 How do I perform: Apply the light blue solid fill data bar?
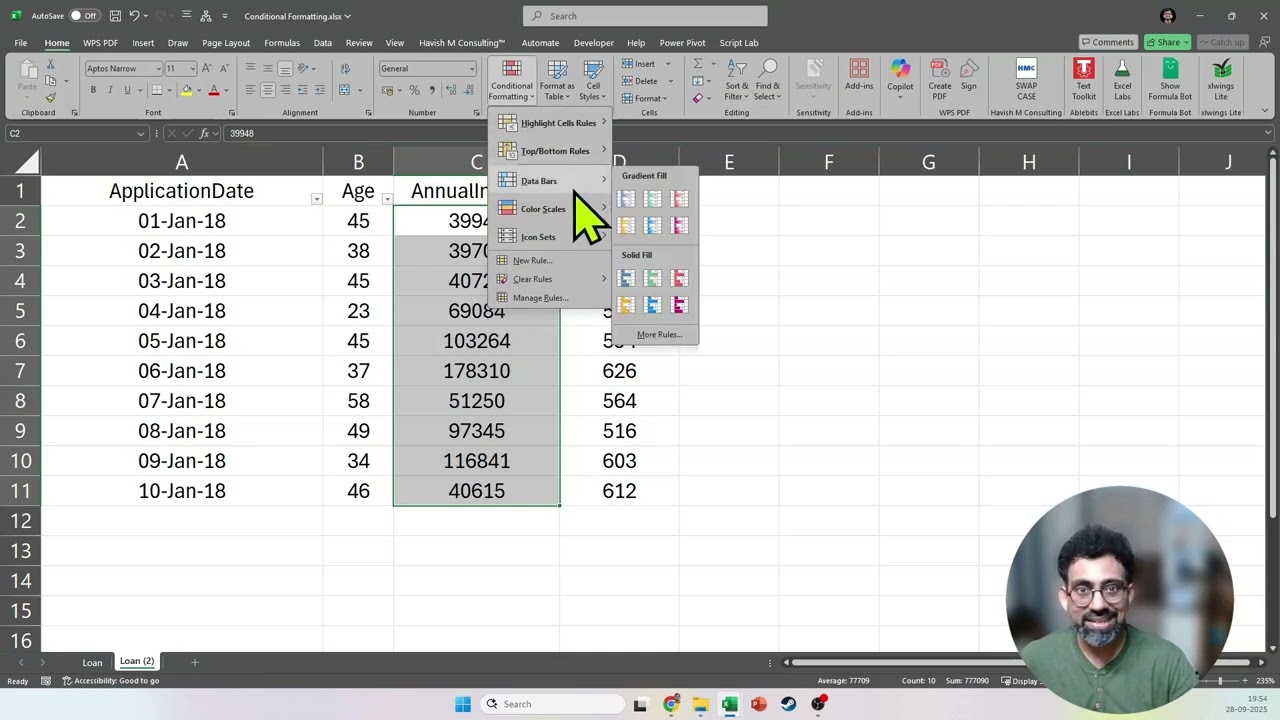click(653, 305)
